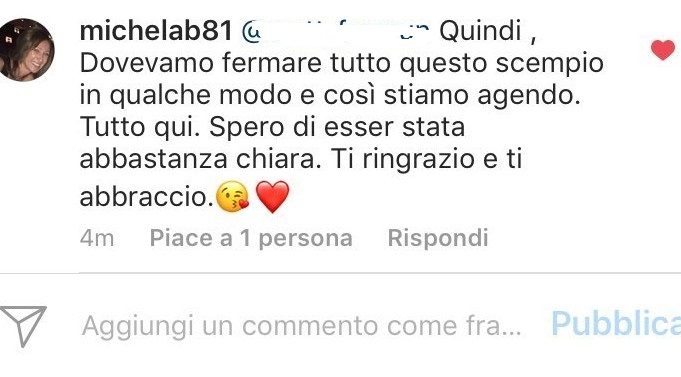The height and width of the screenshot is (377, 681).
Task: Reply using the Rispondi button
Action: coord(438,238)
